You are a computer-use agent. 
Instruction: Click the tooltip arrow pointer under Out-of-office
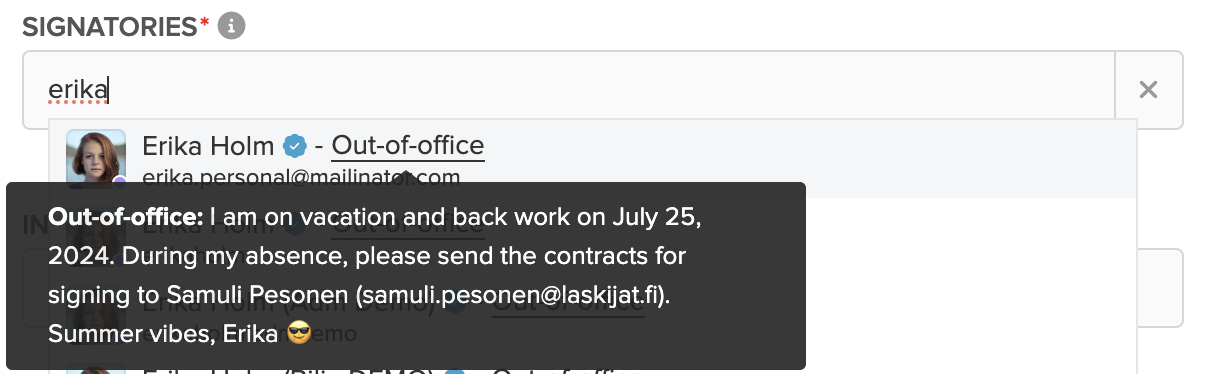point(407,177)
